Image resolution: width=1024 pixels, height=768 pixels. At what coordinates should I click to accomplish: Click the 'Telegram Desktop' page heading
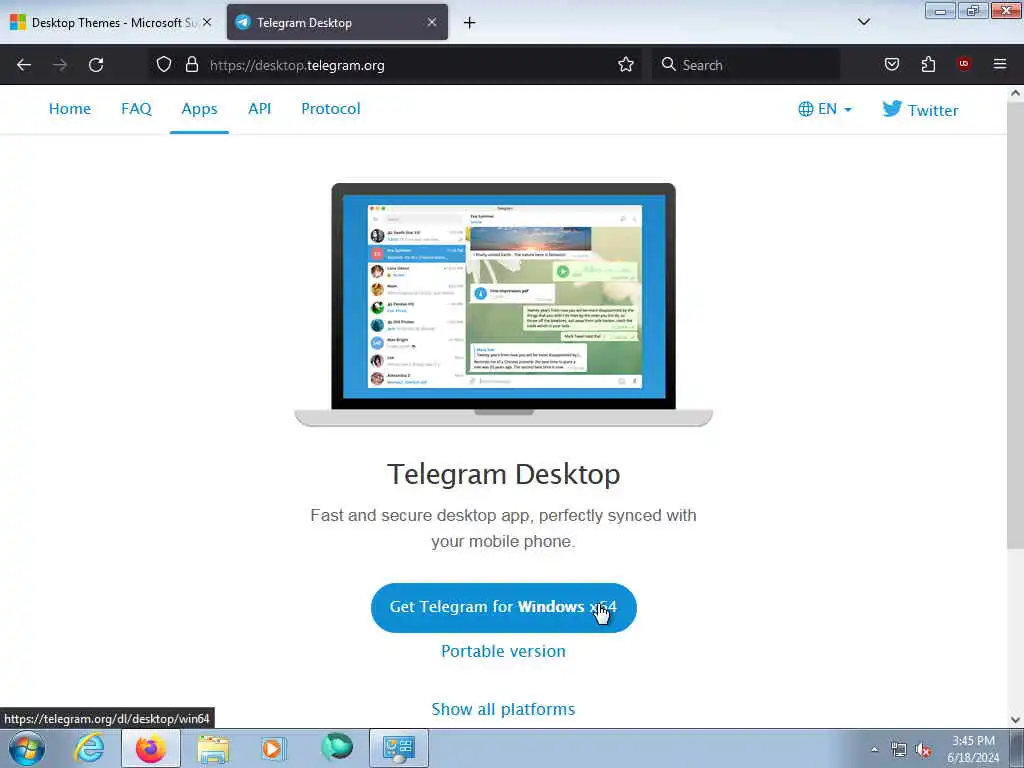click(504, 474)
